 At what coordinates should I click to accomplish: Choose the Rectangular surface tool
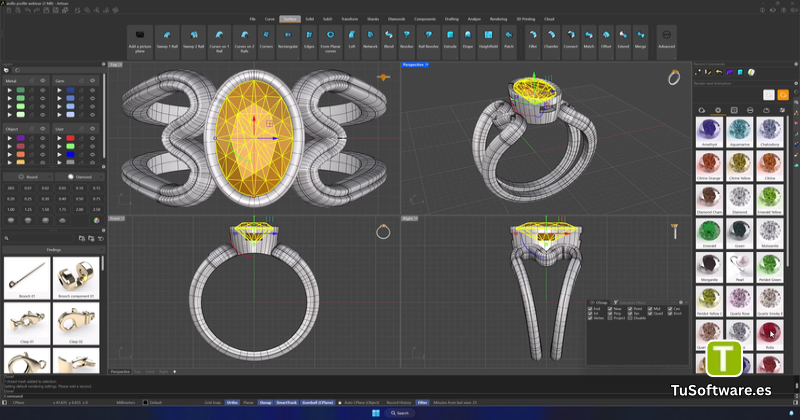288,40
